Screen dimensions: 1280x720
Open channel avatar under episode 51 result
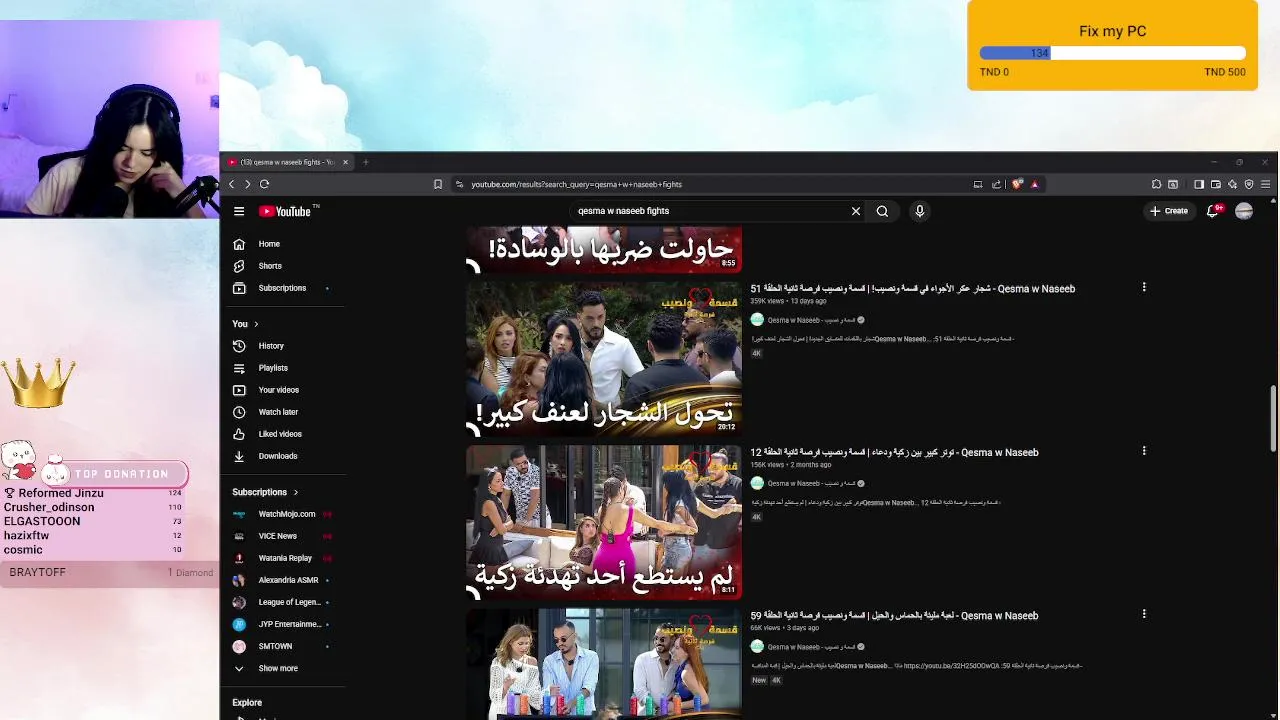point(757,320)
